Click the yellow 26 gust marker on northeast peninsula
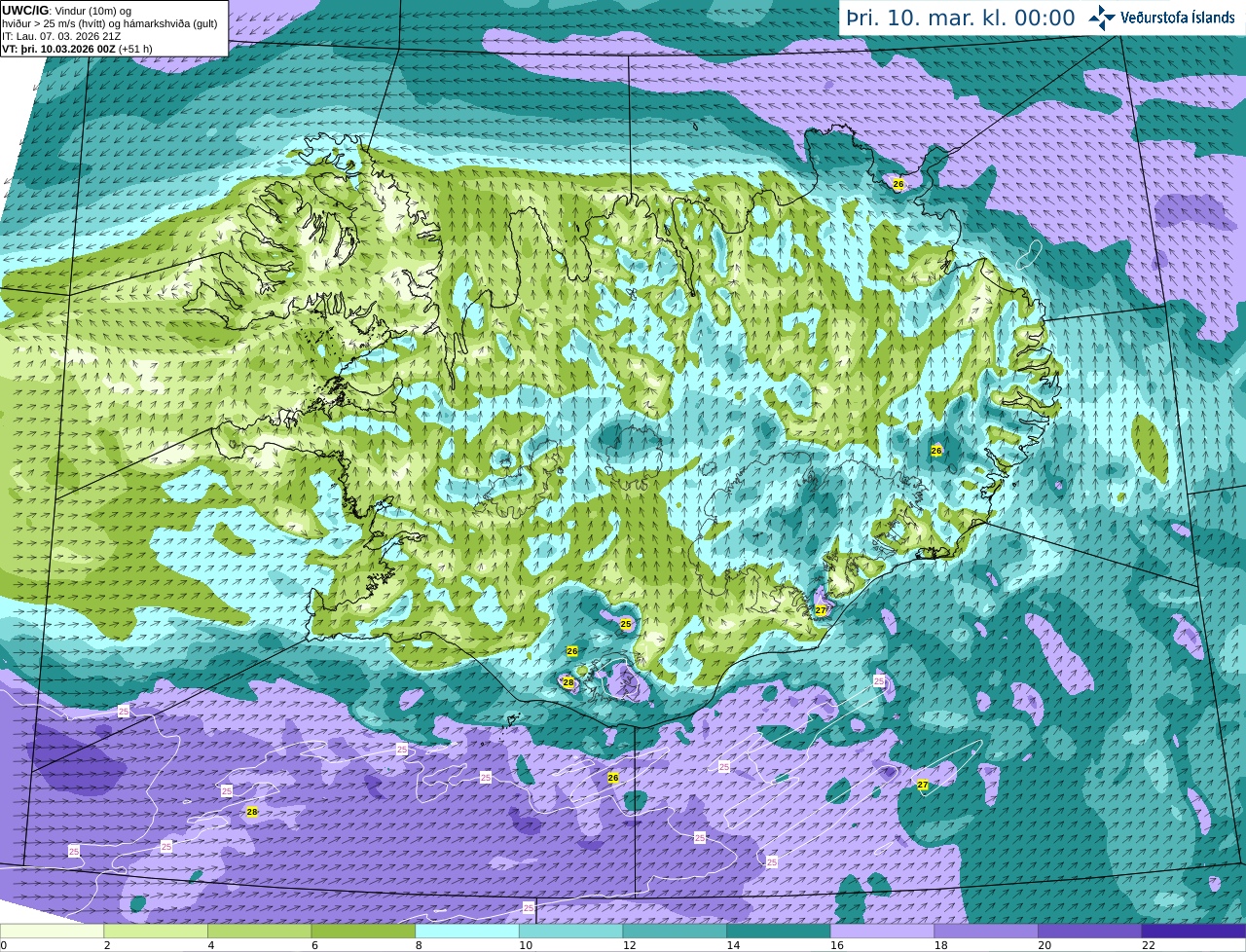Image resolution: width=1246 pixels, height=952 pixels. tap(898, 184)
